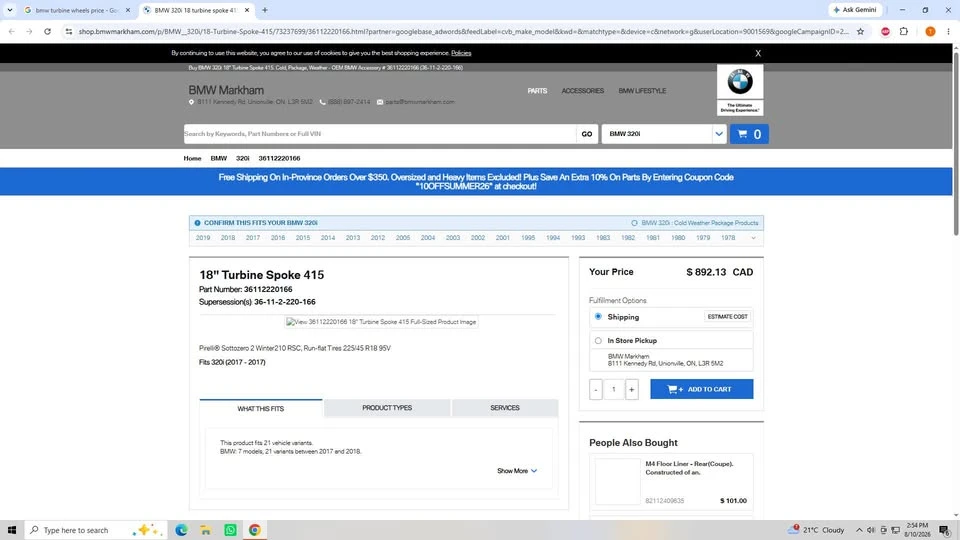Screen dimensions: 960x540
Task: Focus the keyword or part number search field
Action: (380, 134)
